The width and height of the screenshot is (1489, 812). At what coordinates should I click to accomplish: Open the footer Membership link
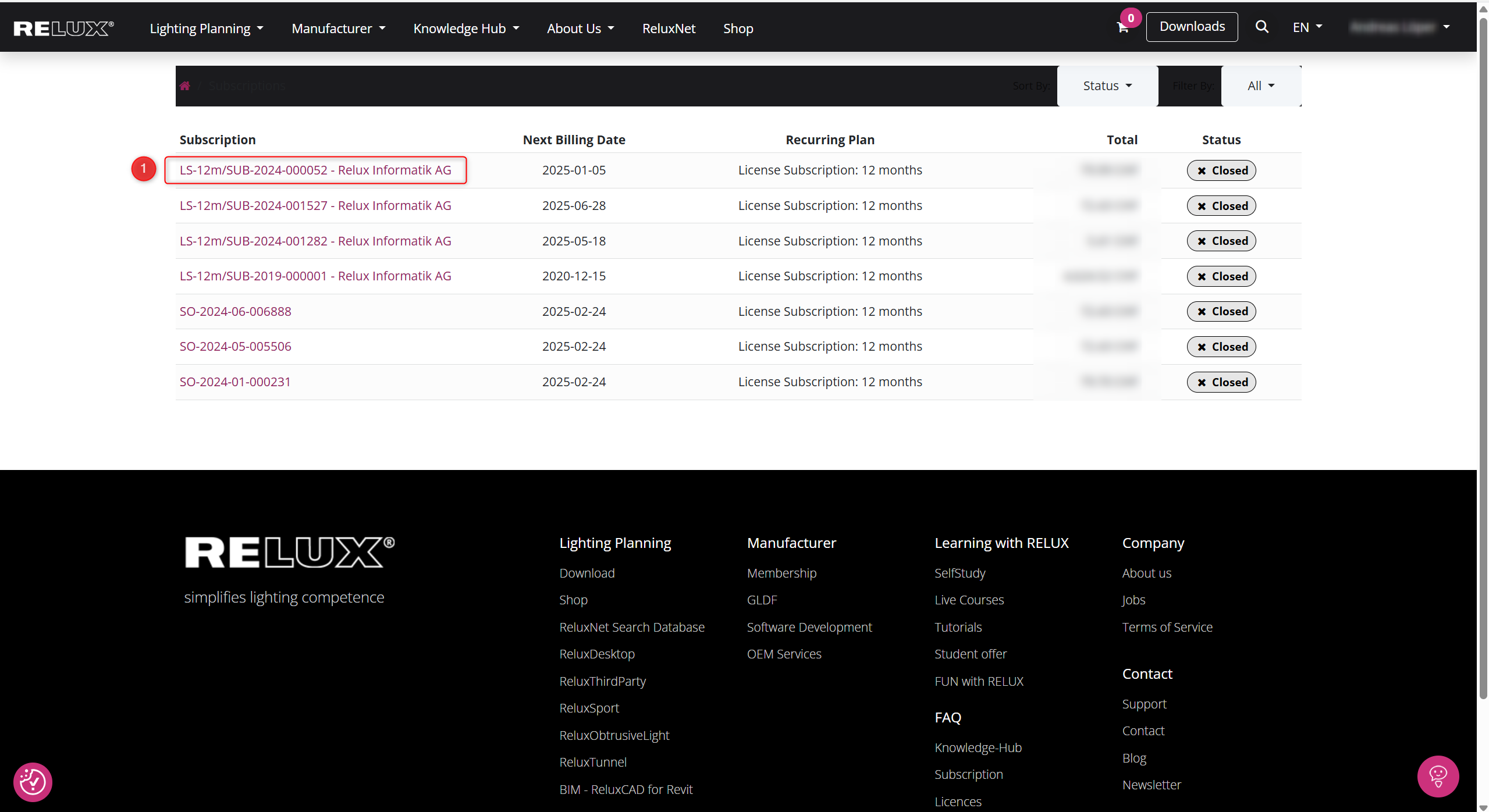point(781,573)
